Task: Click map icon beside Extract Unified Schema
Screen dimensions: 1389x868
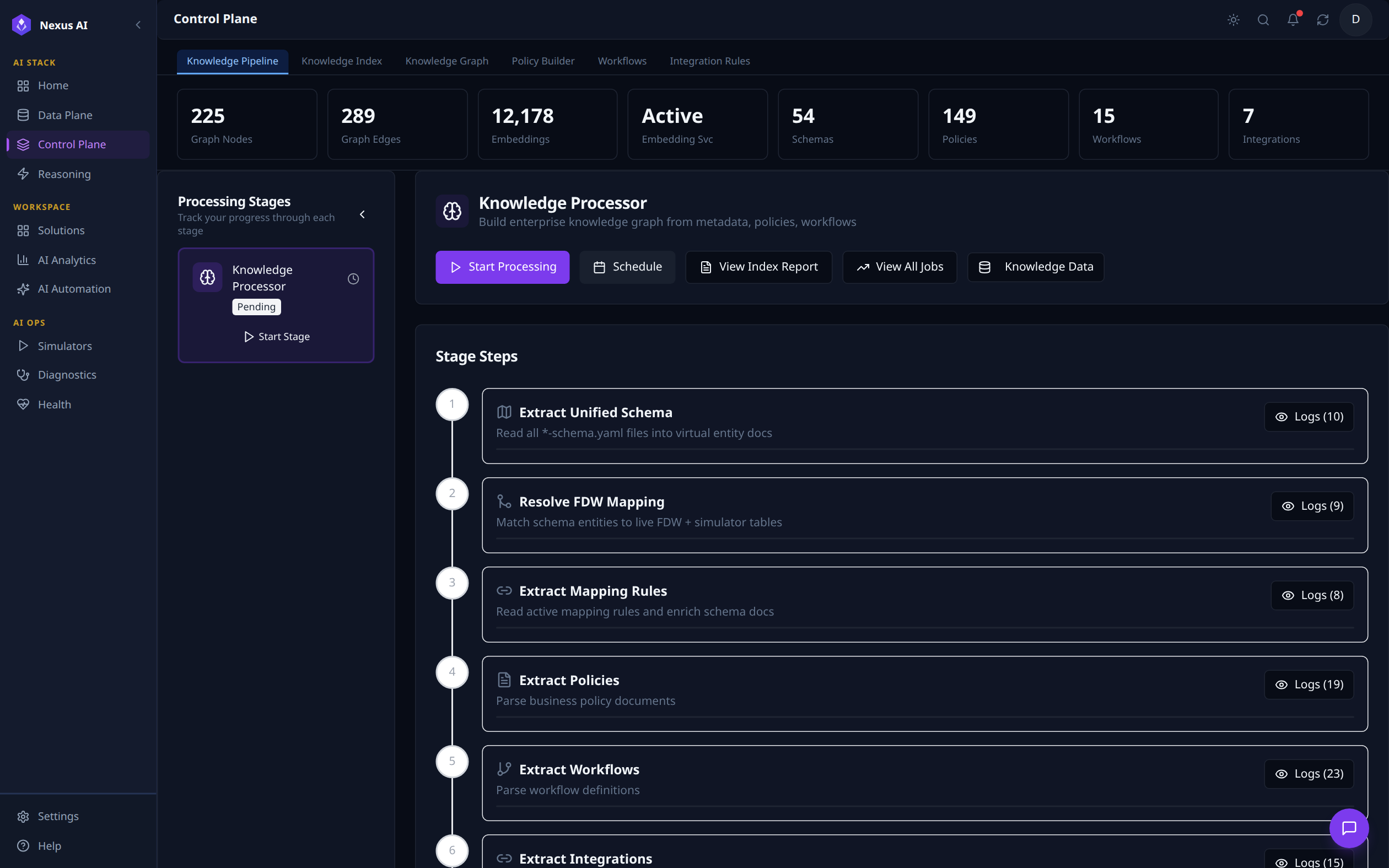Action: pos(504,412)
